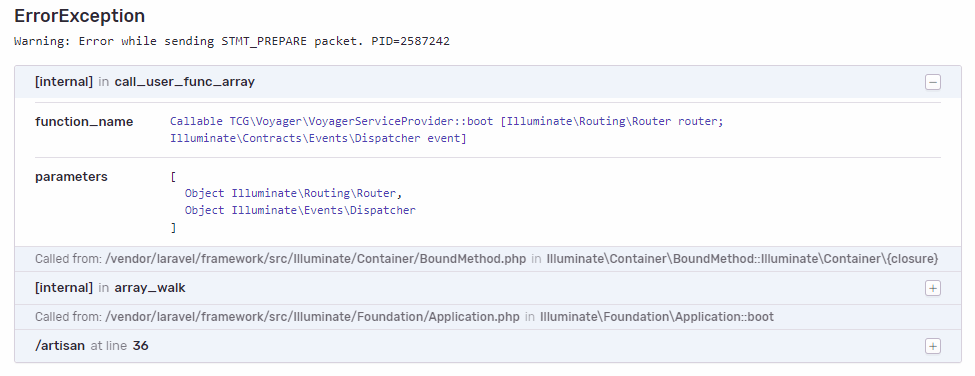Expand the /artisan line 36 frame

click(x=933, y=346)
